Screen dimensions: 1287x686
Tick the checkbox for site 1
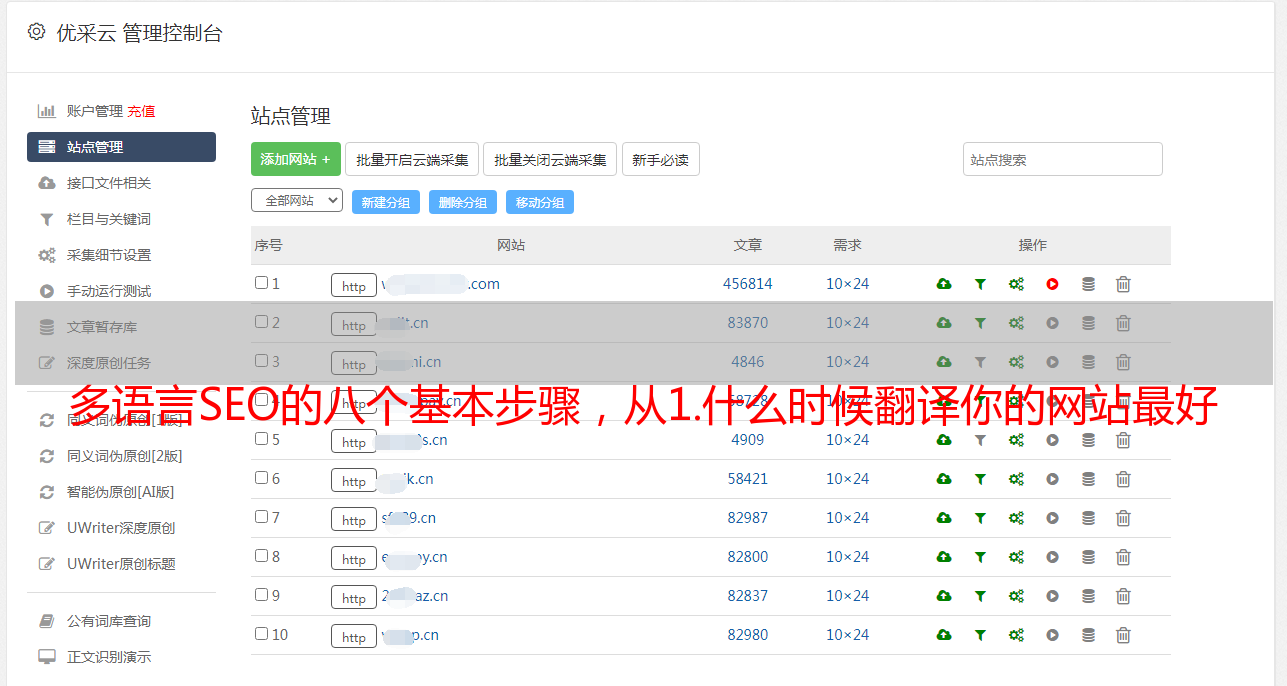point(261,283)
